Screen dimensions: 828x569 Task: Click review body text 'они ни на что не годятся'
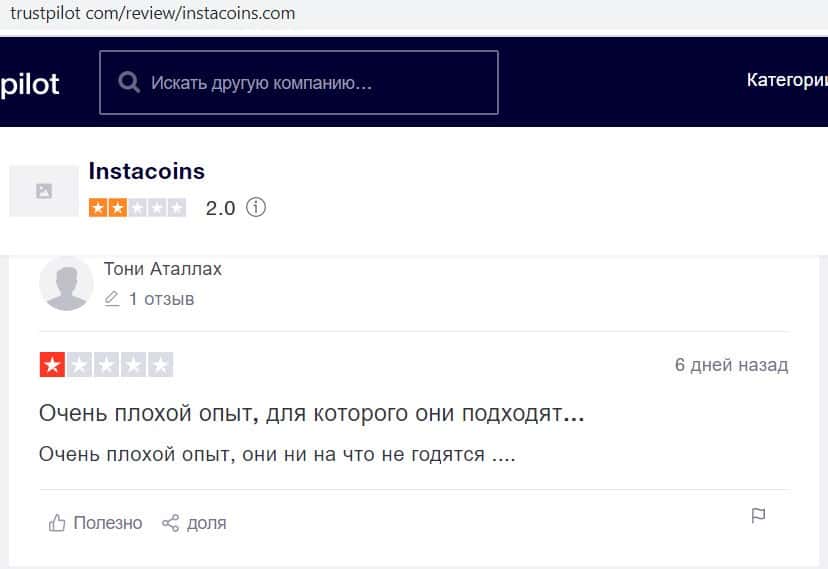click(x=363, y=454)
